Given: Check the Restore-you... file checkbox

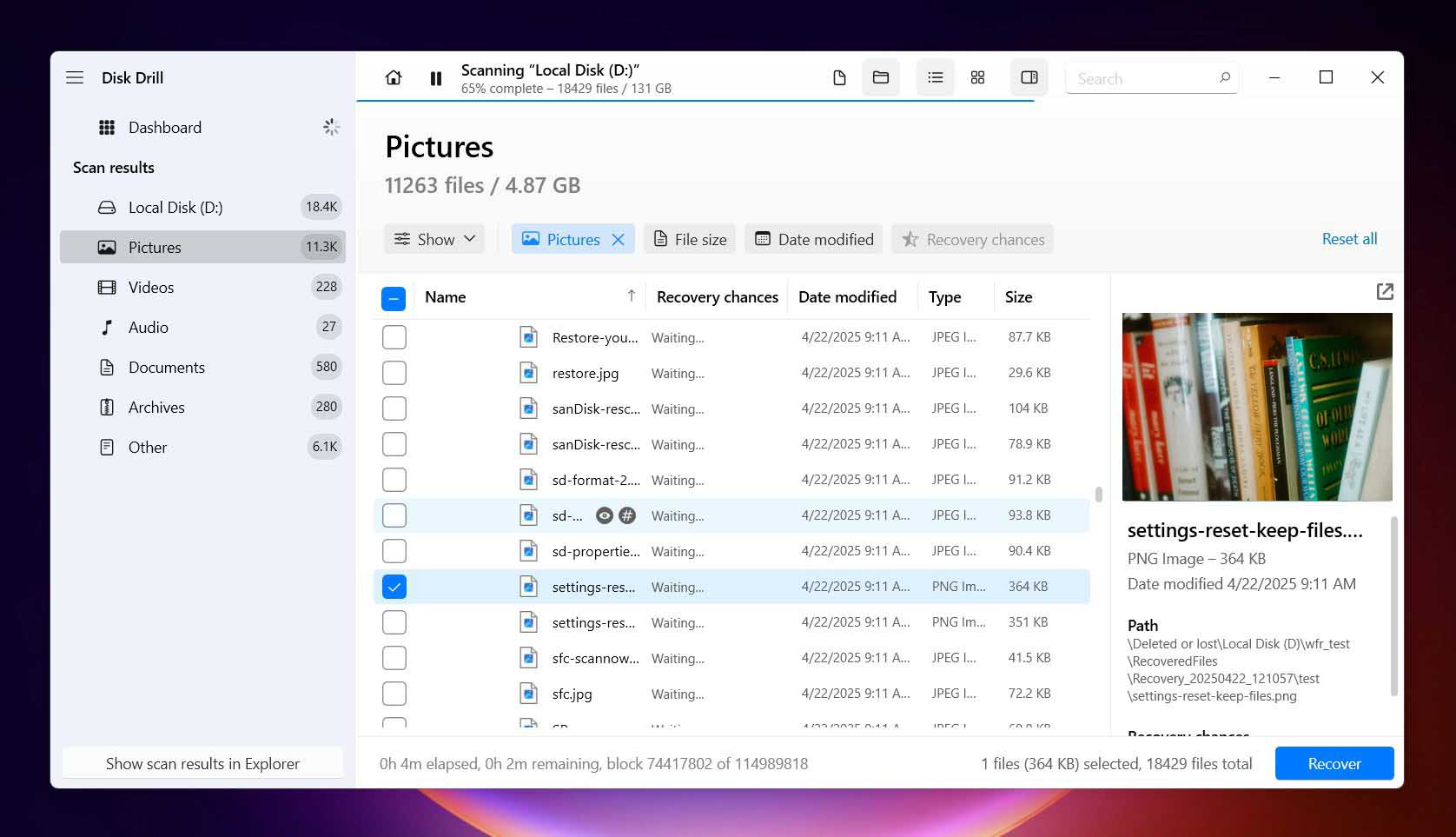Looking at the screenshot, I should 394,337.
